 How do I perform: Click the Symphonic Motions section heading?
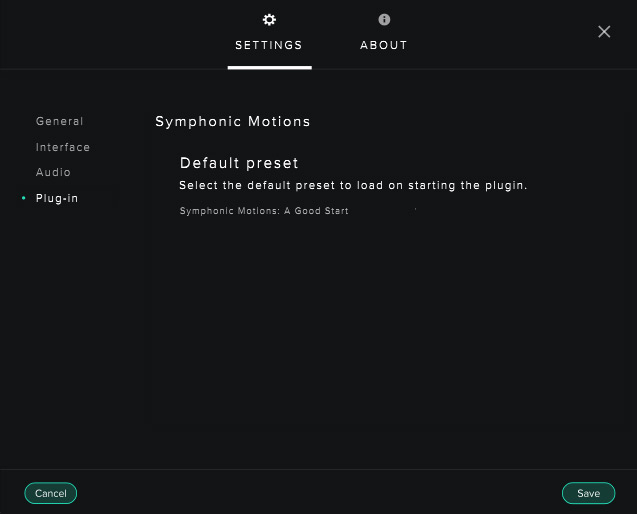[233, 122]
